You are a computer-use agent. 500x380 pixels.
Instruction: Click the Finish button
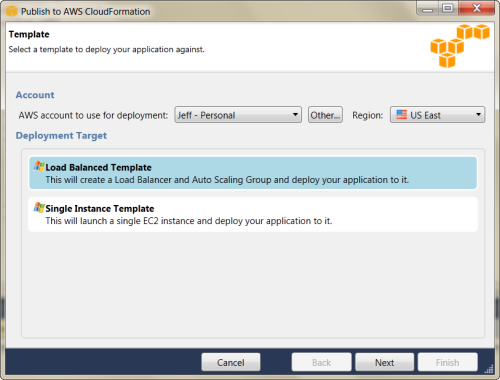(447, 362)
